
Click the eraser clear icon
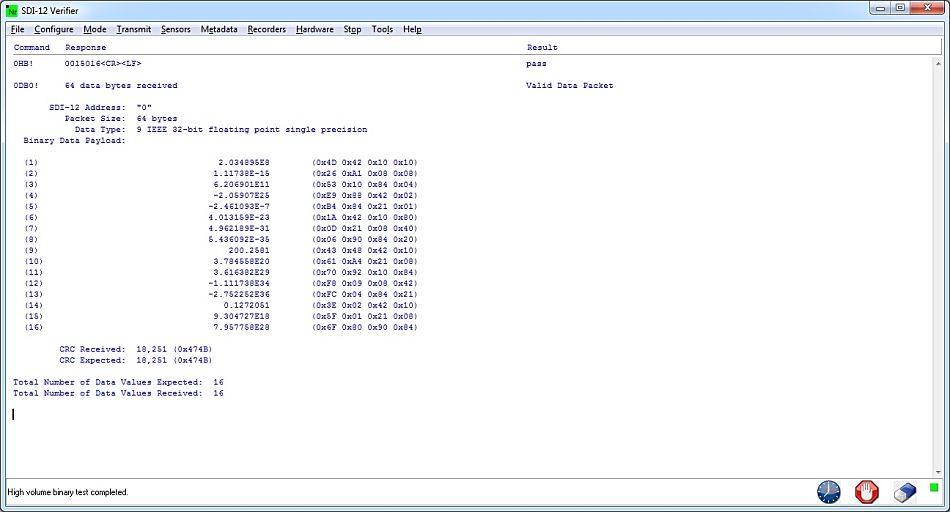pyautogui.click(x=905, y=492)
